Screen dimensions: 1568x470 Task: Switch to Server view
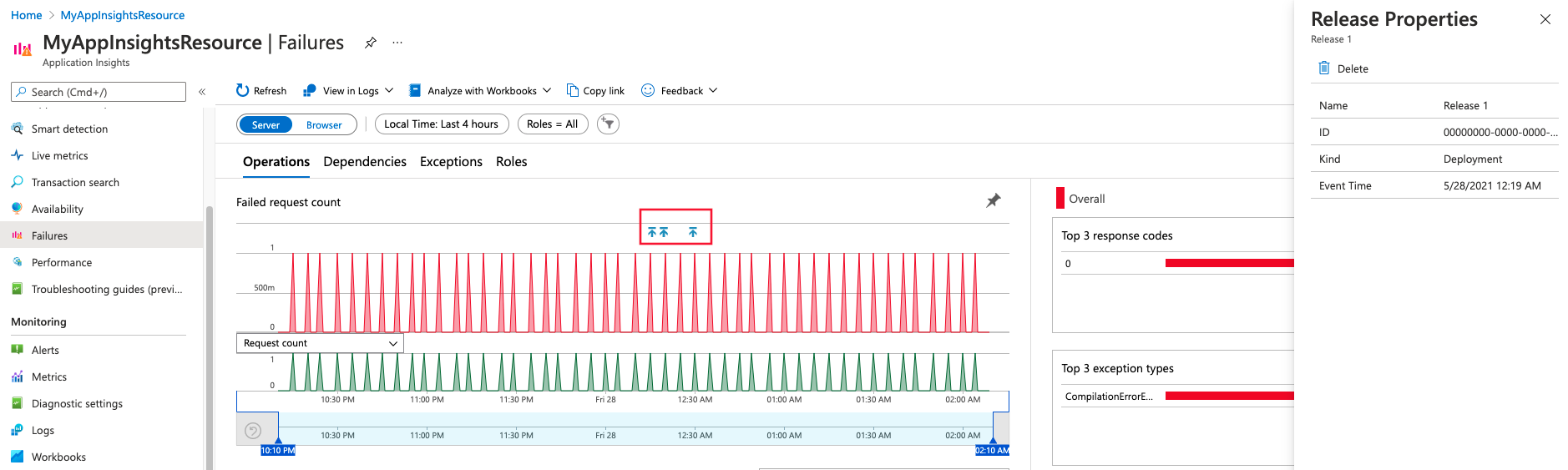coord(266,124)
